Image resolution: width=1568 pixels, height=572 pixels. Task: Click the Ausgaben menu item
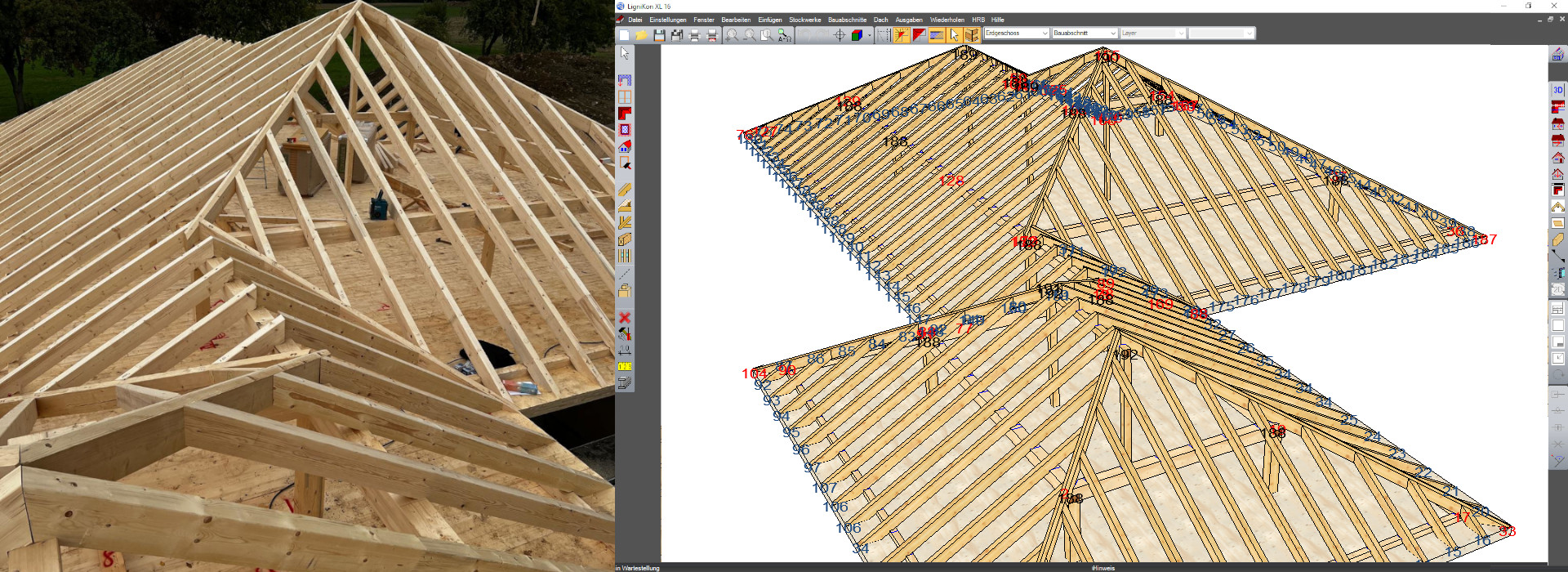pyautogui.click(x=908, y=20)
